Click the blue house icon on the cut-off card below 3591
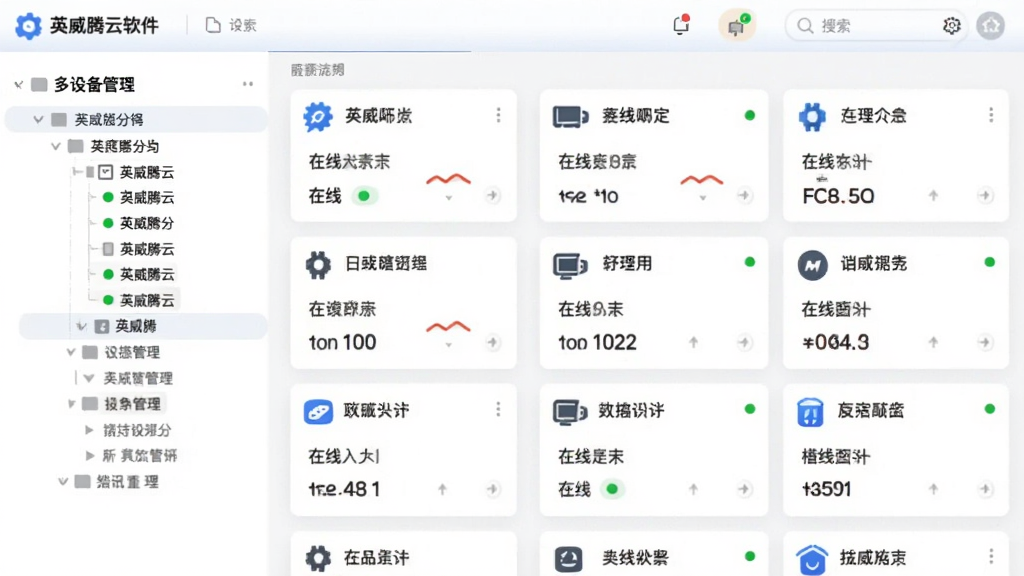 click(x=812, y=560)
